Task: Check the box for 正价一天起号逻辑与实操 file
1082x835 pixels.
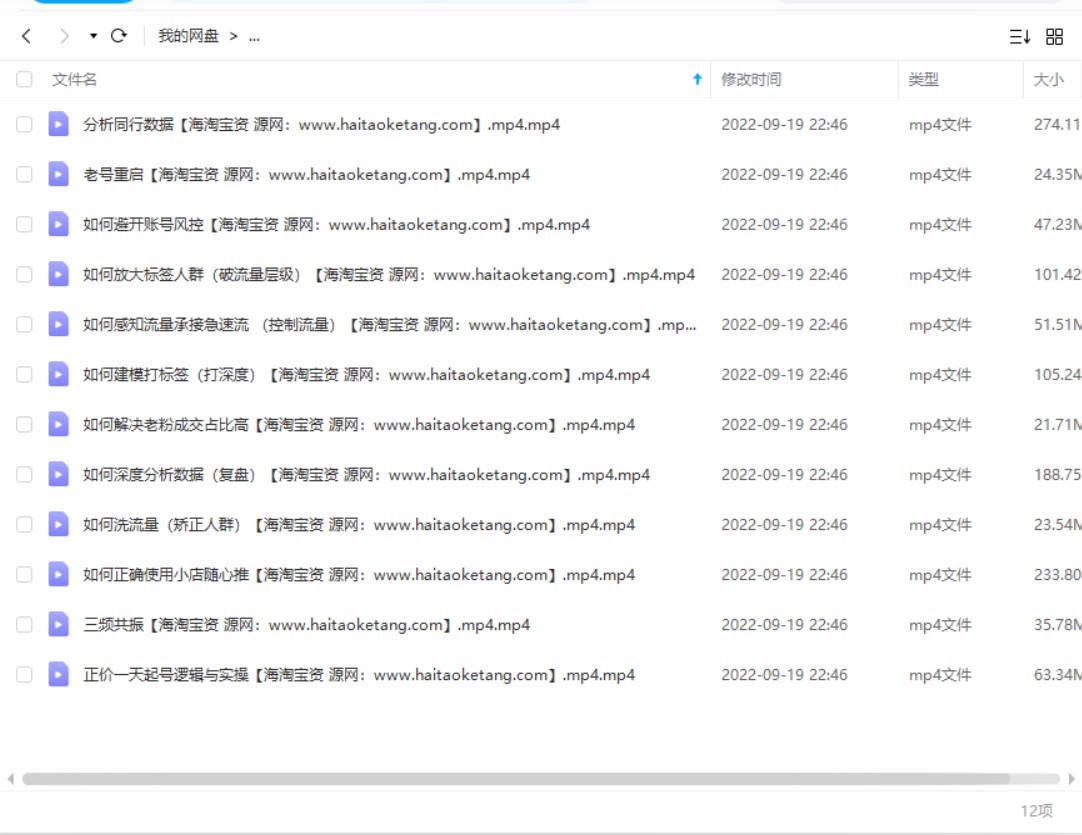Action: pyautogui.click(x=24, y=675)
